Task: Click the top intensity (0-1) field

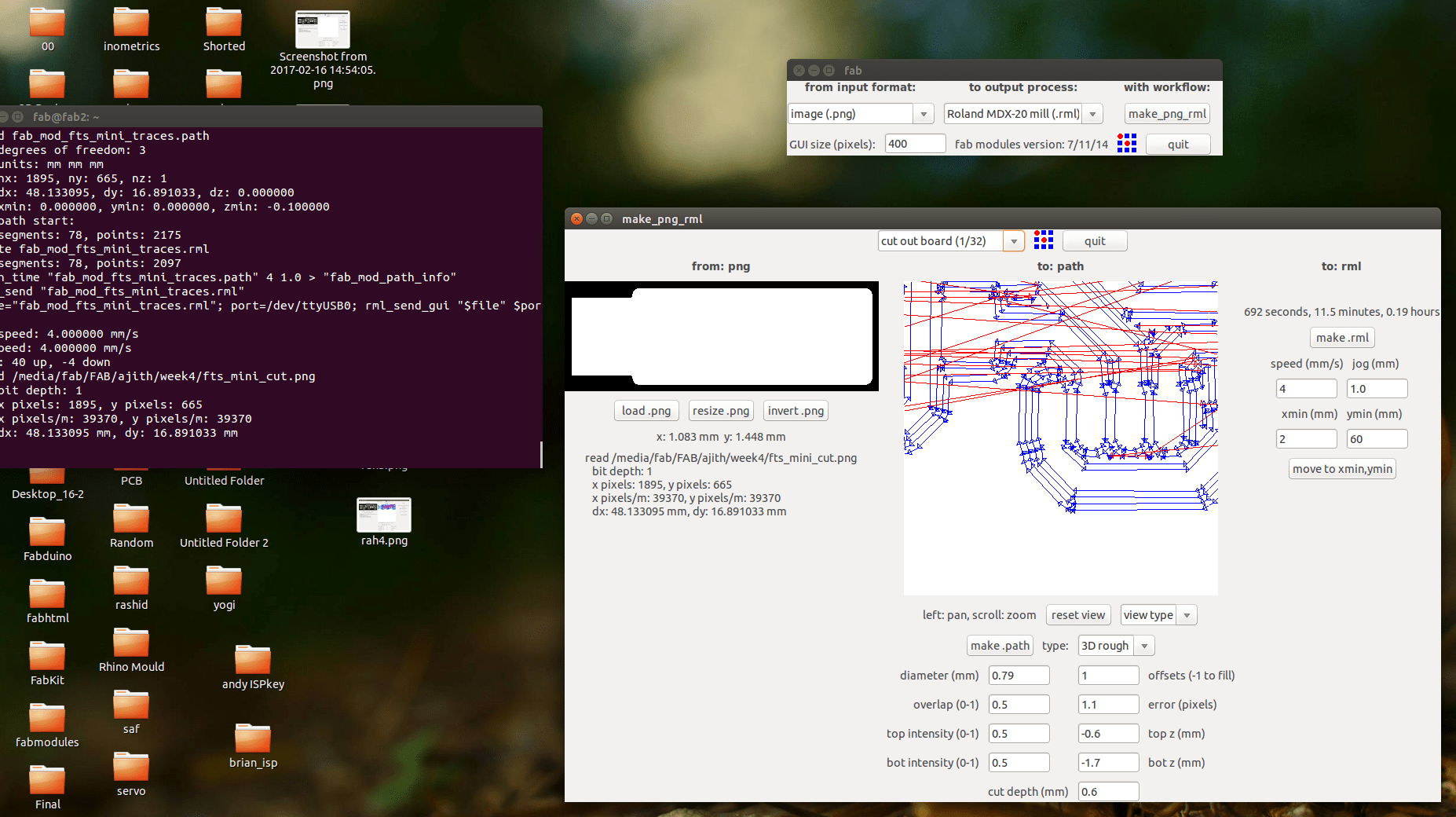Action: pos(1019,734)
